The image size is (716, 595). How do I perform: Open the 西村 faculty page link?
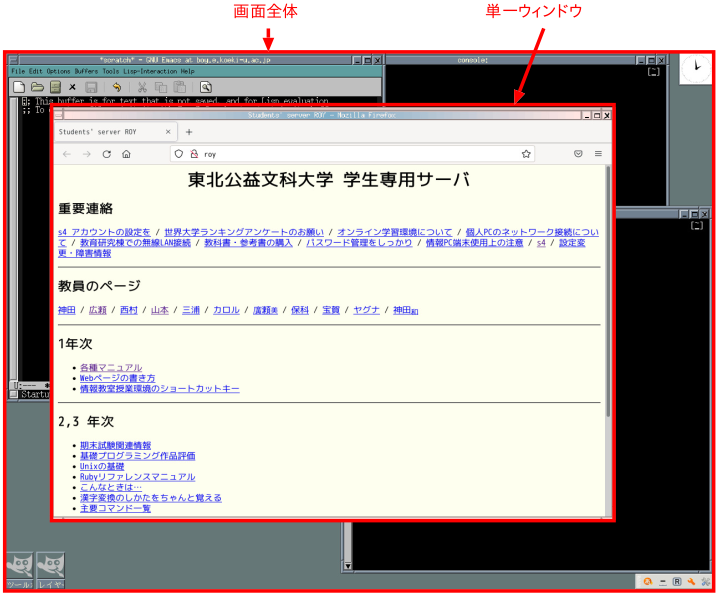129,310
